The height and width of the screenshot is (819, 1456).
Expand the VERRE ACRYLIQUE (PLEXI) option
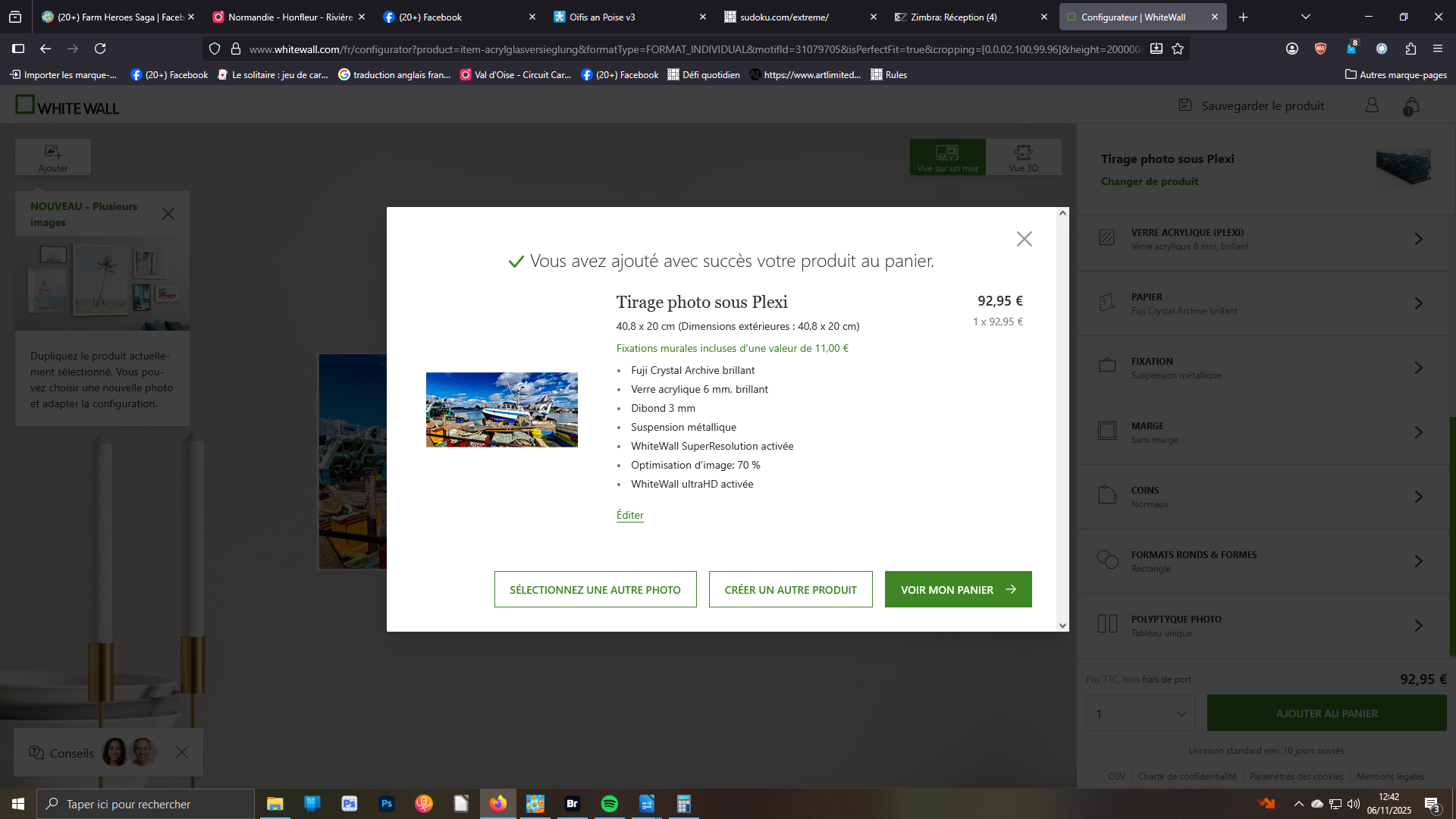click(x=1262, y=239)
